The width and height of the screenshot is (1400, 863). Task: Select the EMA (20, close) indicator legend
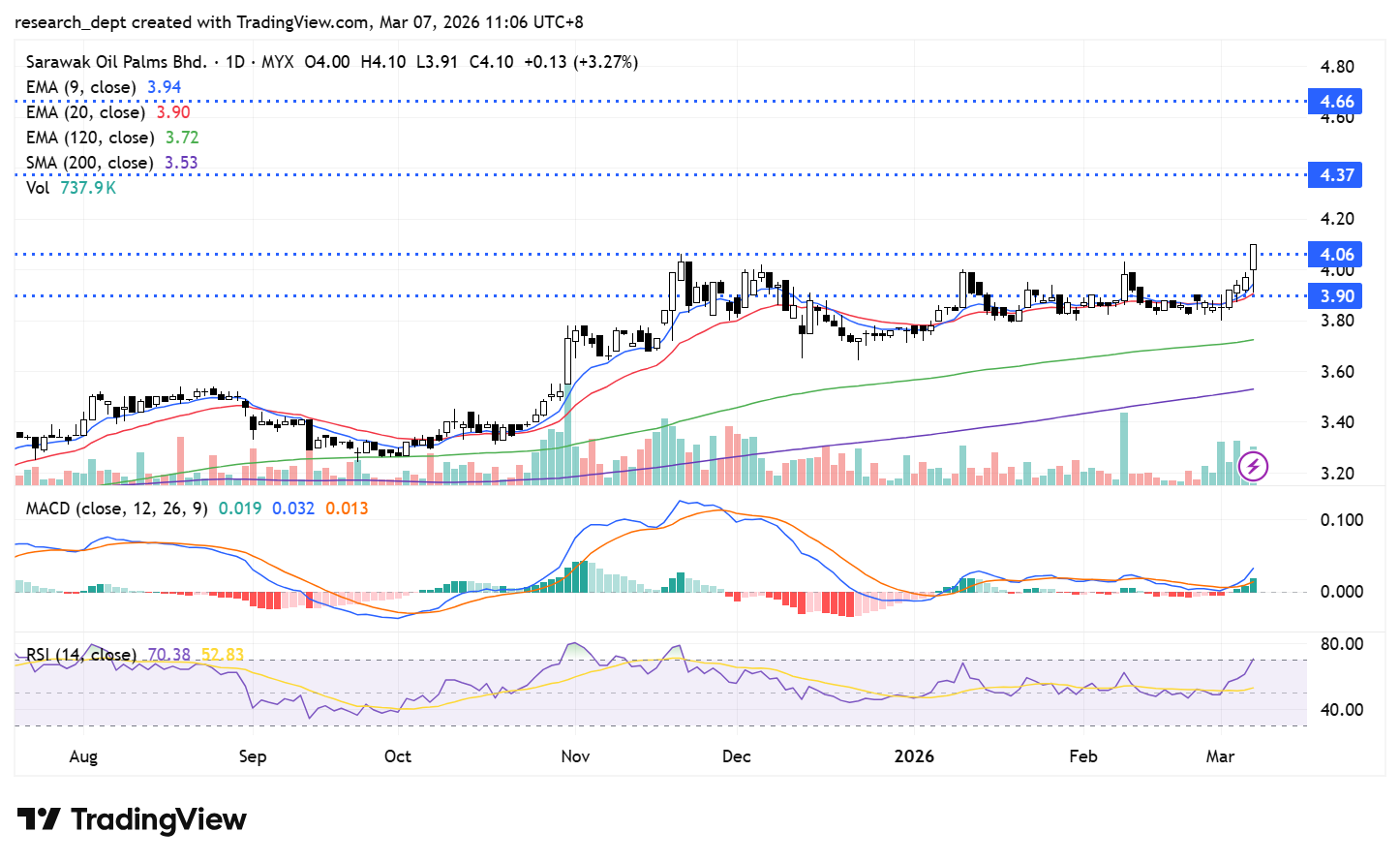(x=85, y=112)
